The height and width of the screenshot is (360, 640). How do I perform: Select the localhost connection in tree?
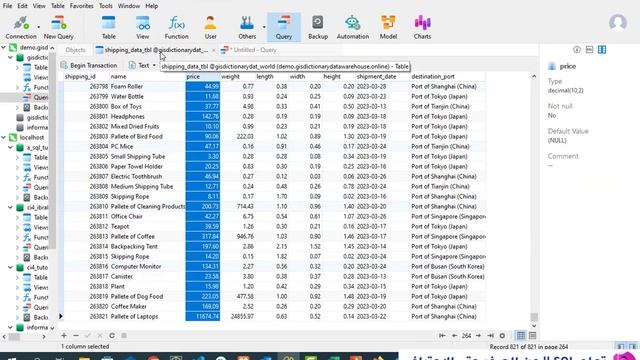point(32,137)
